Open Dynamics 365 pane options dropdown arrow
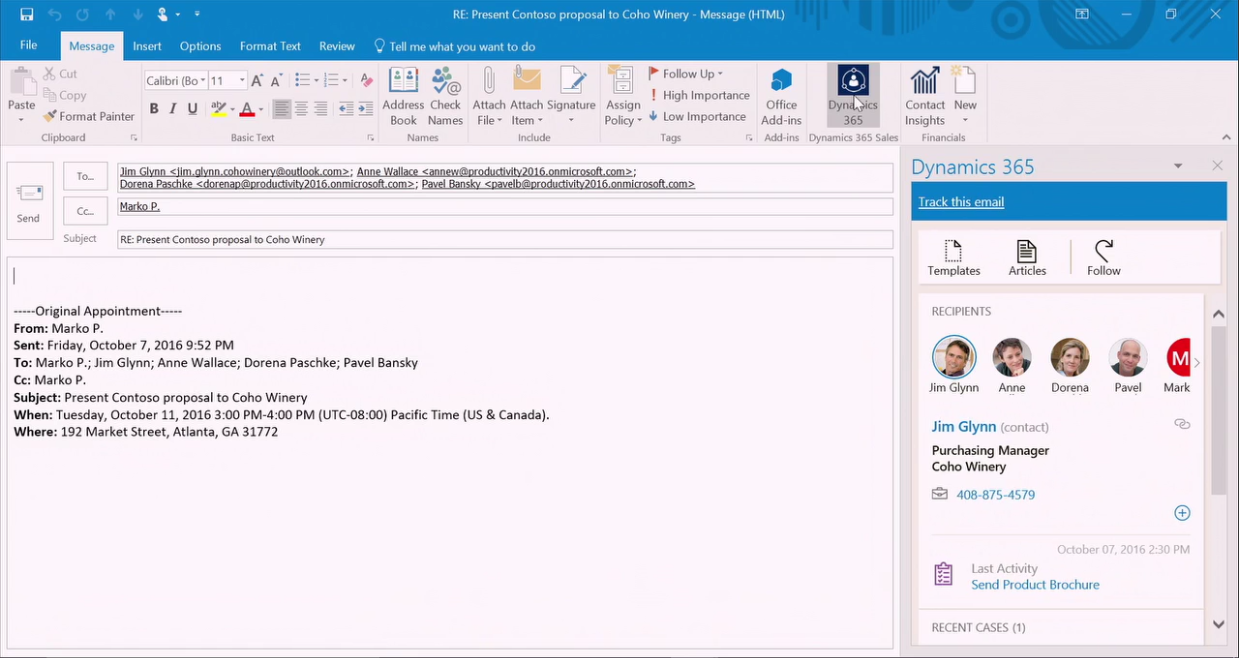The image size is (1239, 658). pyautogui.click(x=1178, y=166)
